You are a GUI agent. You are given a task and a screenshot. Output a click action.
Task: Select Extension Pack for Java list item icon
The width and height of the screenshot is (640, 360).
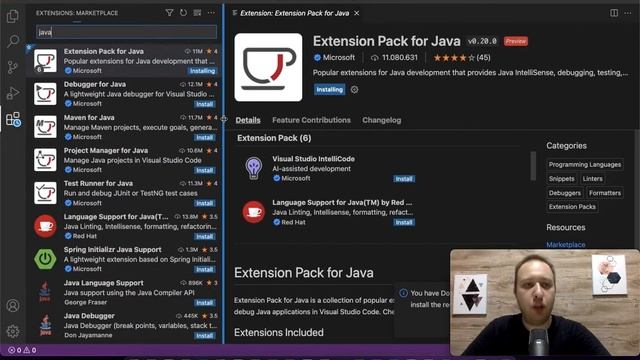(45, 61)
